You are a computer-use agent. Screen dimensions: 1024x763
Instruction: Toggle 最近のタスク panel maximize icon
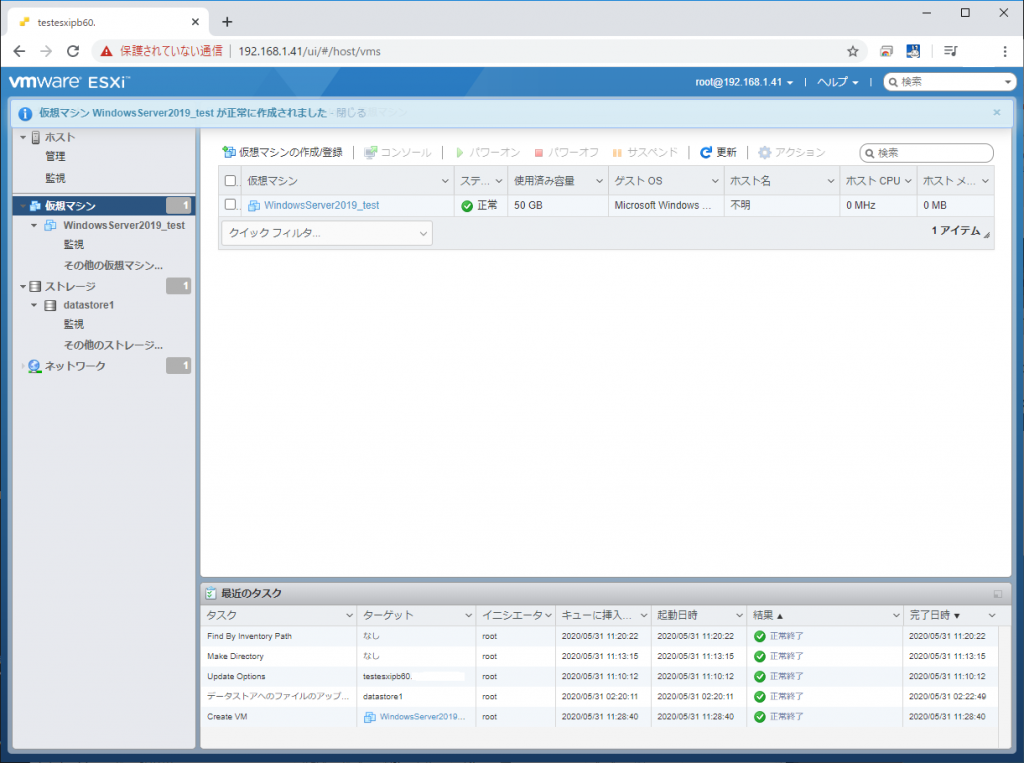pyautogui.click(x=997, y=594)
